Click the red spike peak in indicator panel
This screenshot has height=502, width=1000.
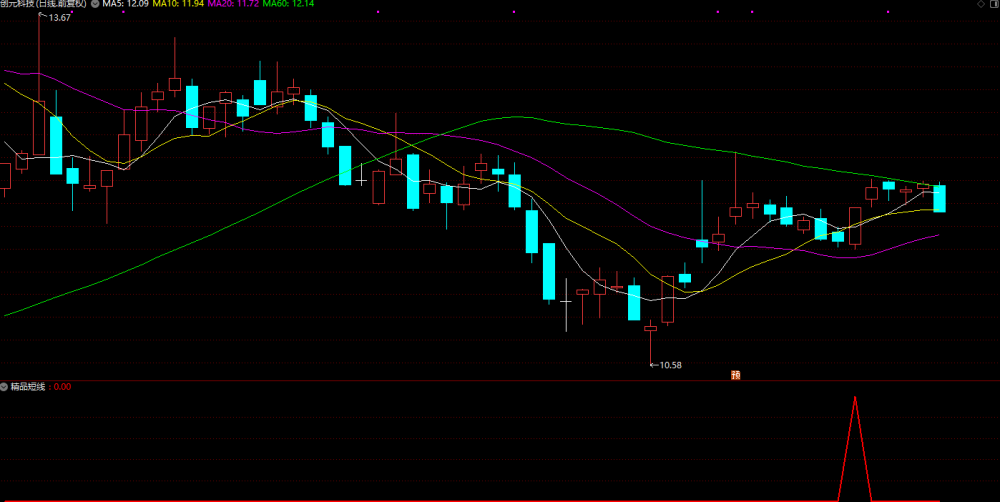[855, 398]
